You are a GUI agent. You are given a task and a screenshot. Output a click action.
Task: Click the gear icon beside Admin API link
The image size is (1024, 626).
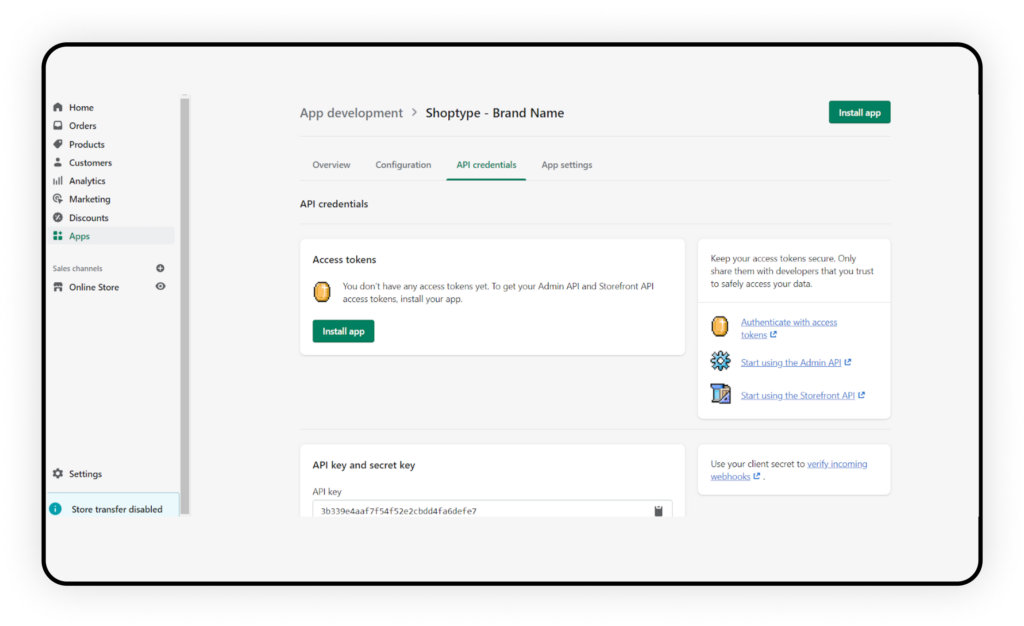click(720, 361)
